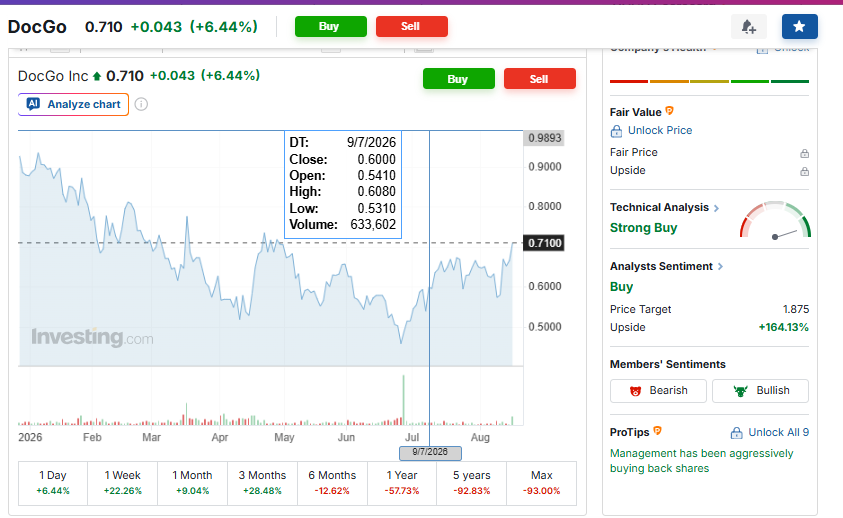
Task: Click the Upside lock icon under Fair Value
Action: 804,172
